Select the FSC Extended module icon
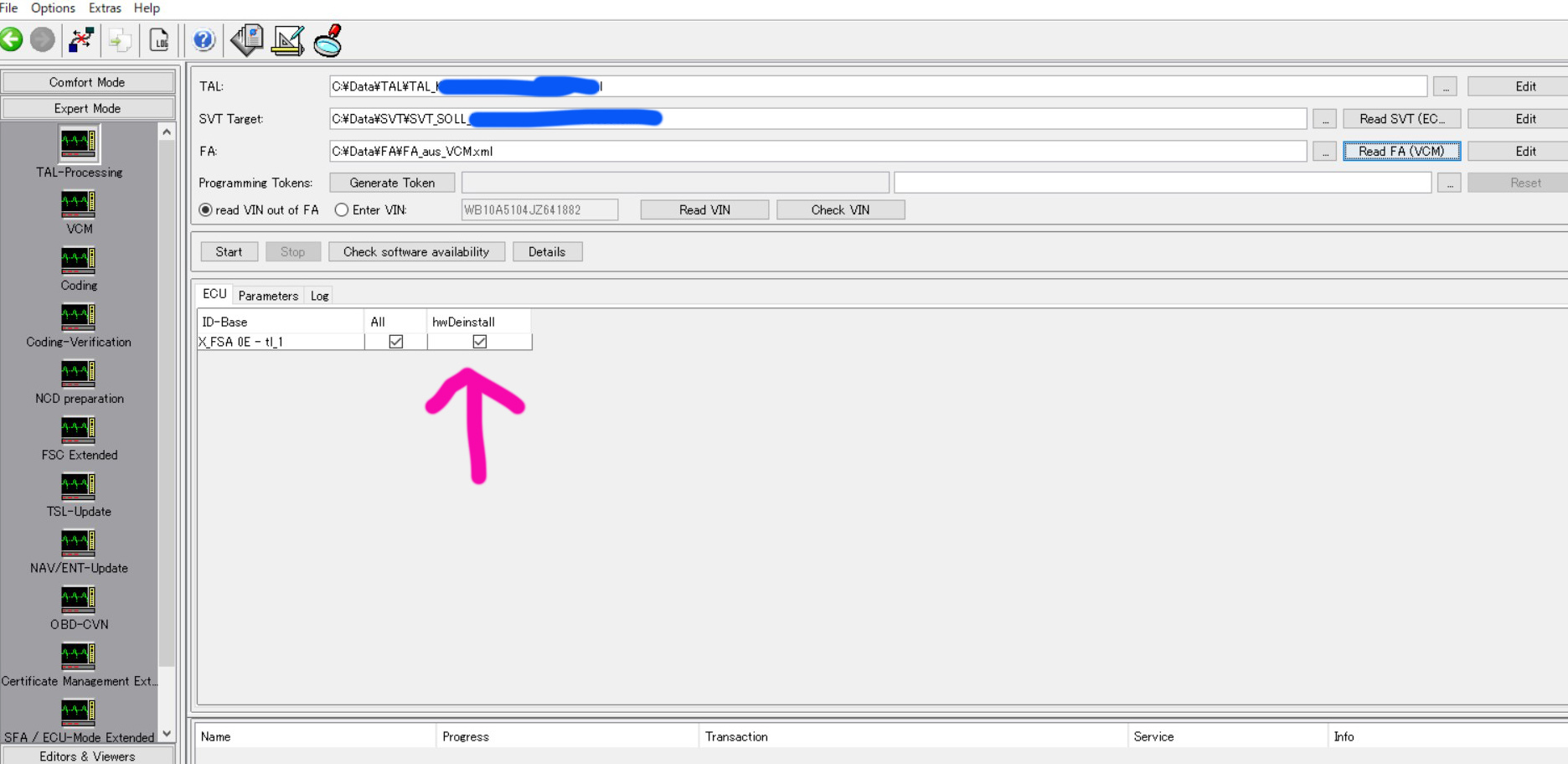 [78, 430]
